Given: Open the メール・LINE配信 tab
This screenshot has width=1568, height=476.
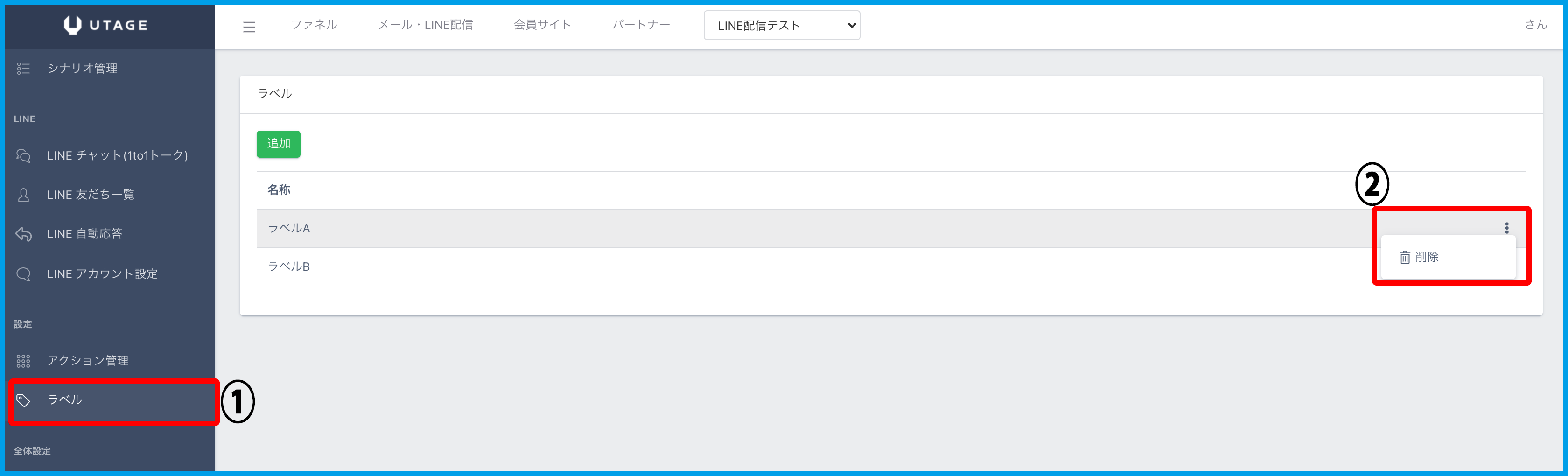Looking at the screenshot, I should (x=426, y=25).
